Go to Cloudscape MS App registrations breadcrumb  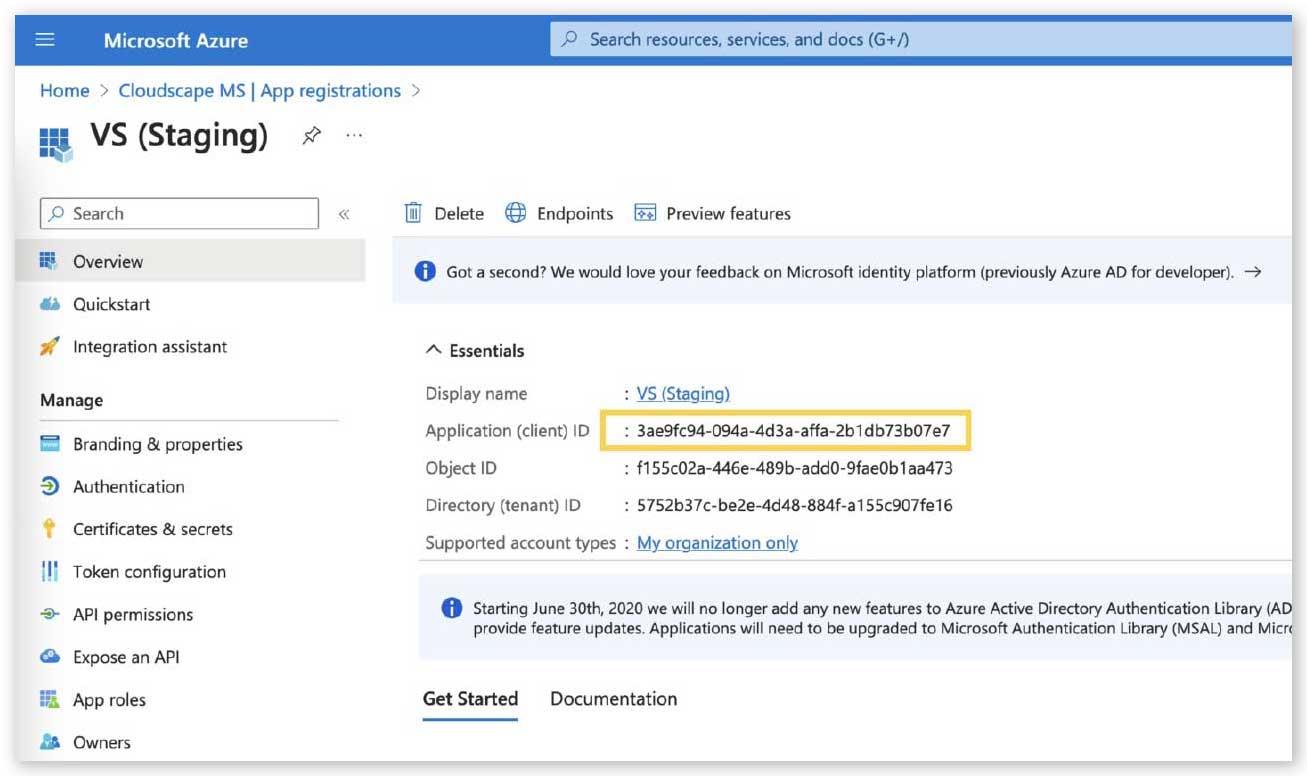click(x=260, y=91)
